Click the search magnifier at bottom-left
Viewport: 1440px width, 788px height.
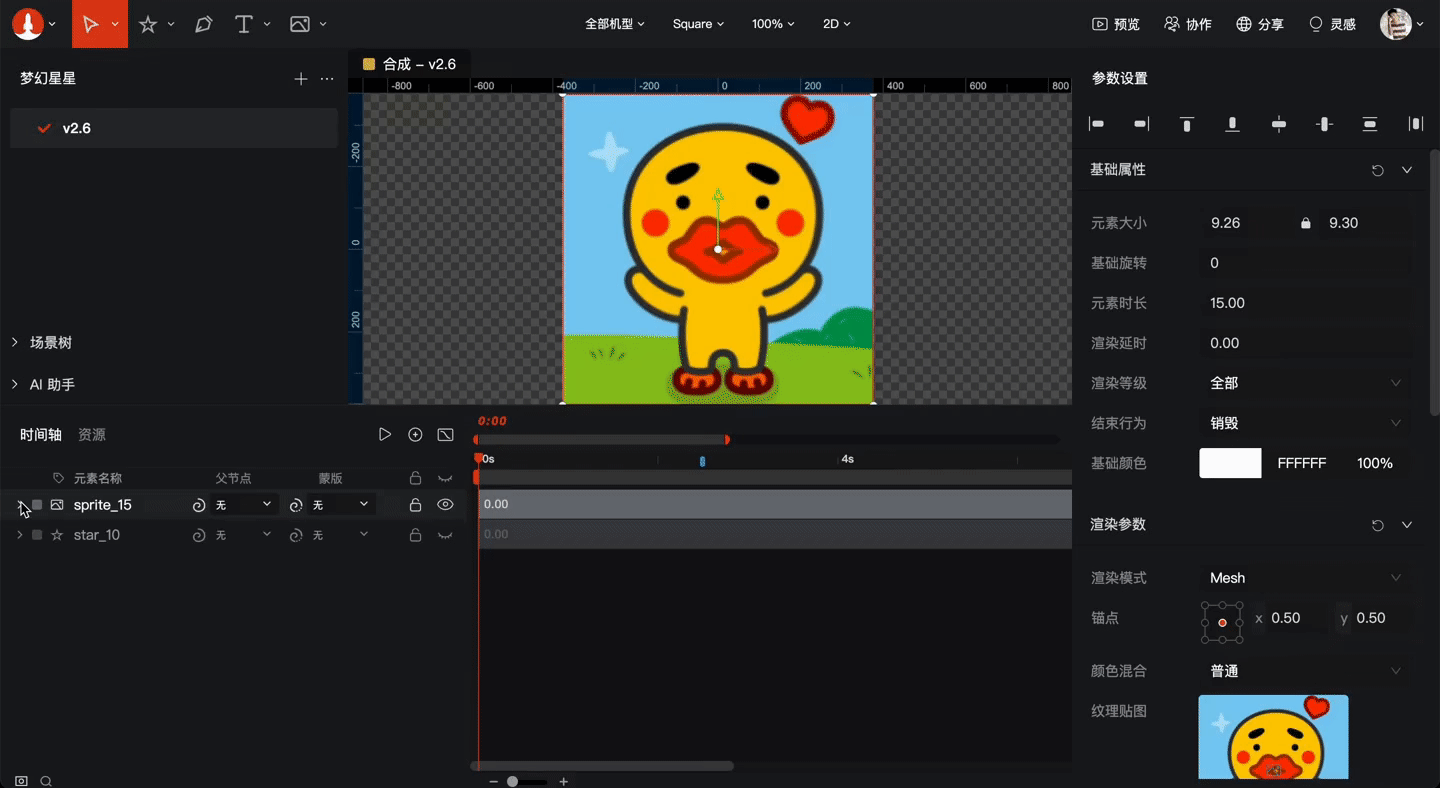46,781
